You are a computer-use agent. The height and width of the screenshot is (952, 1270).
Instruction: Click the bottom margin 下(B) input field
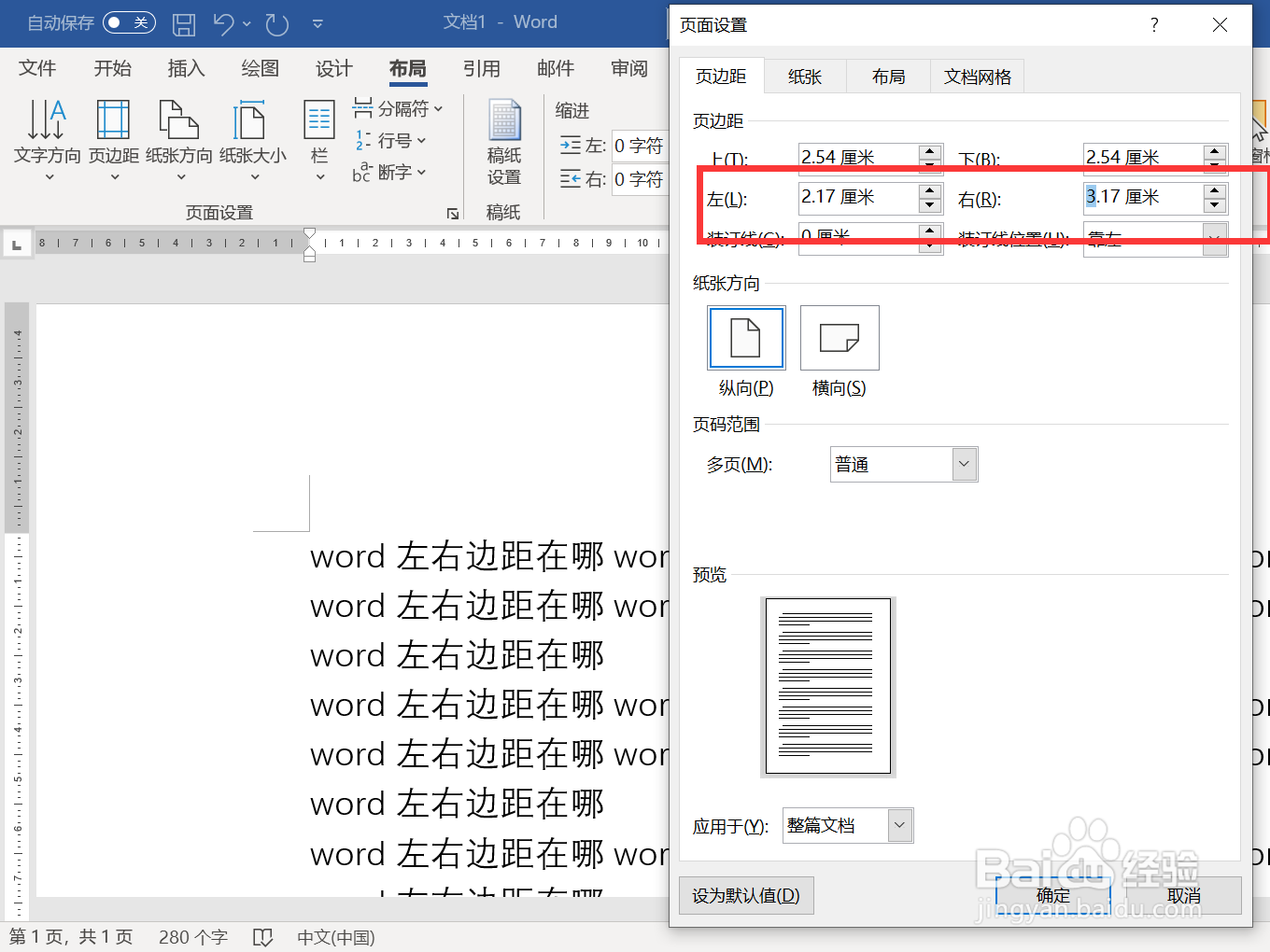click(1142, 158)
